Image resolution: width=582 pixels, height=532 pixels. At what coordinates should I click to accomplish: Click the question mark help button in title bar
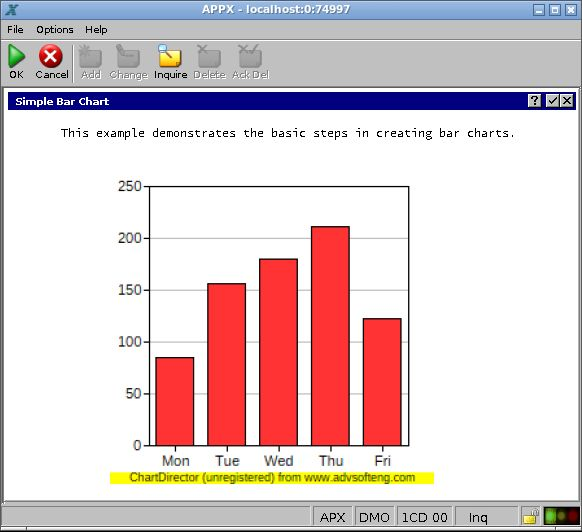(534, 101)
